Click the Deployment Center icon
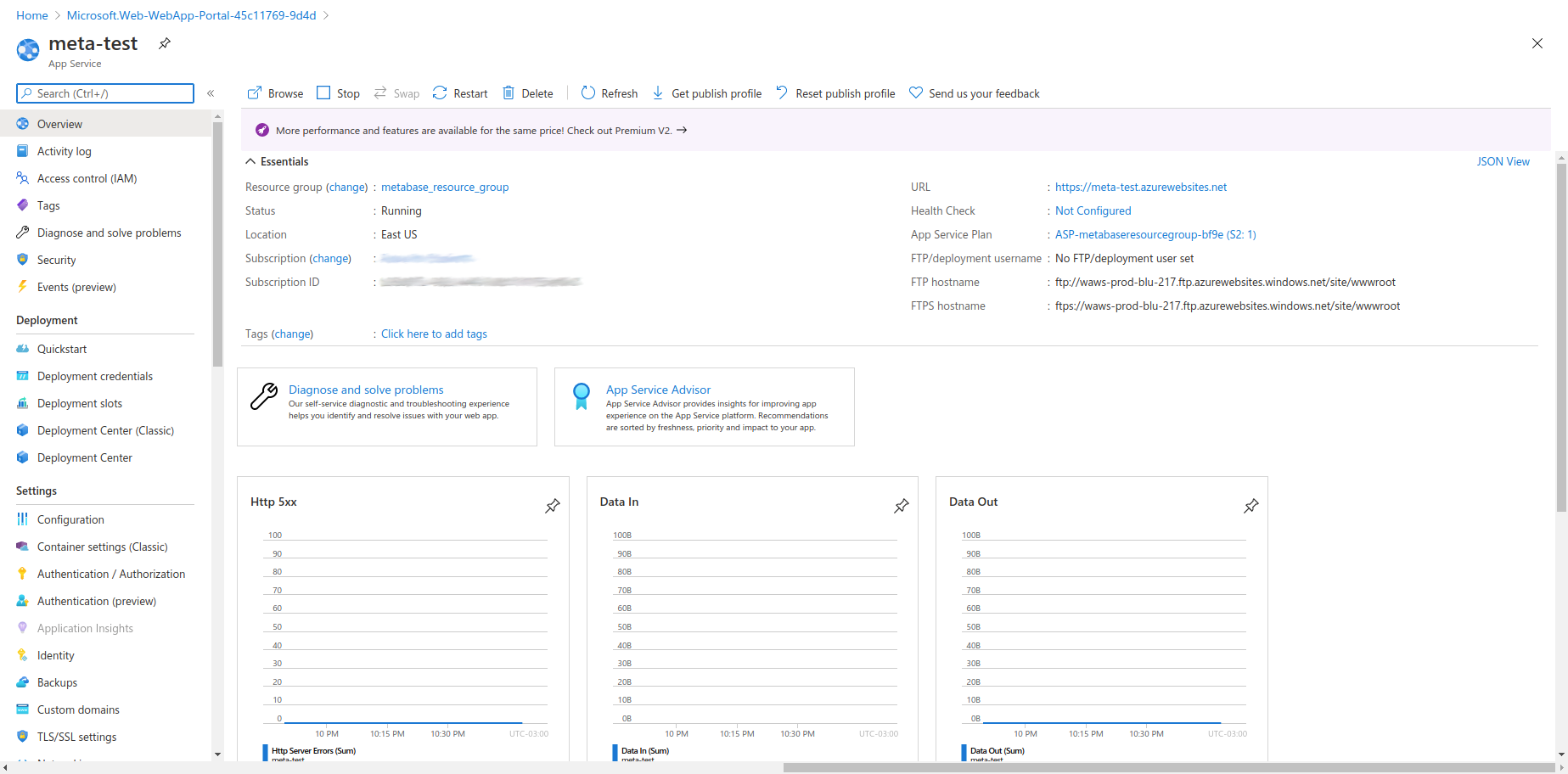1568x774 pixels. tap(23, 457)
